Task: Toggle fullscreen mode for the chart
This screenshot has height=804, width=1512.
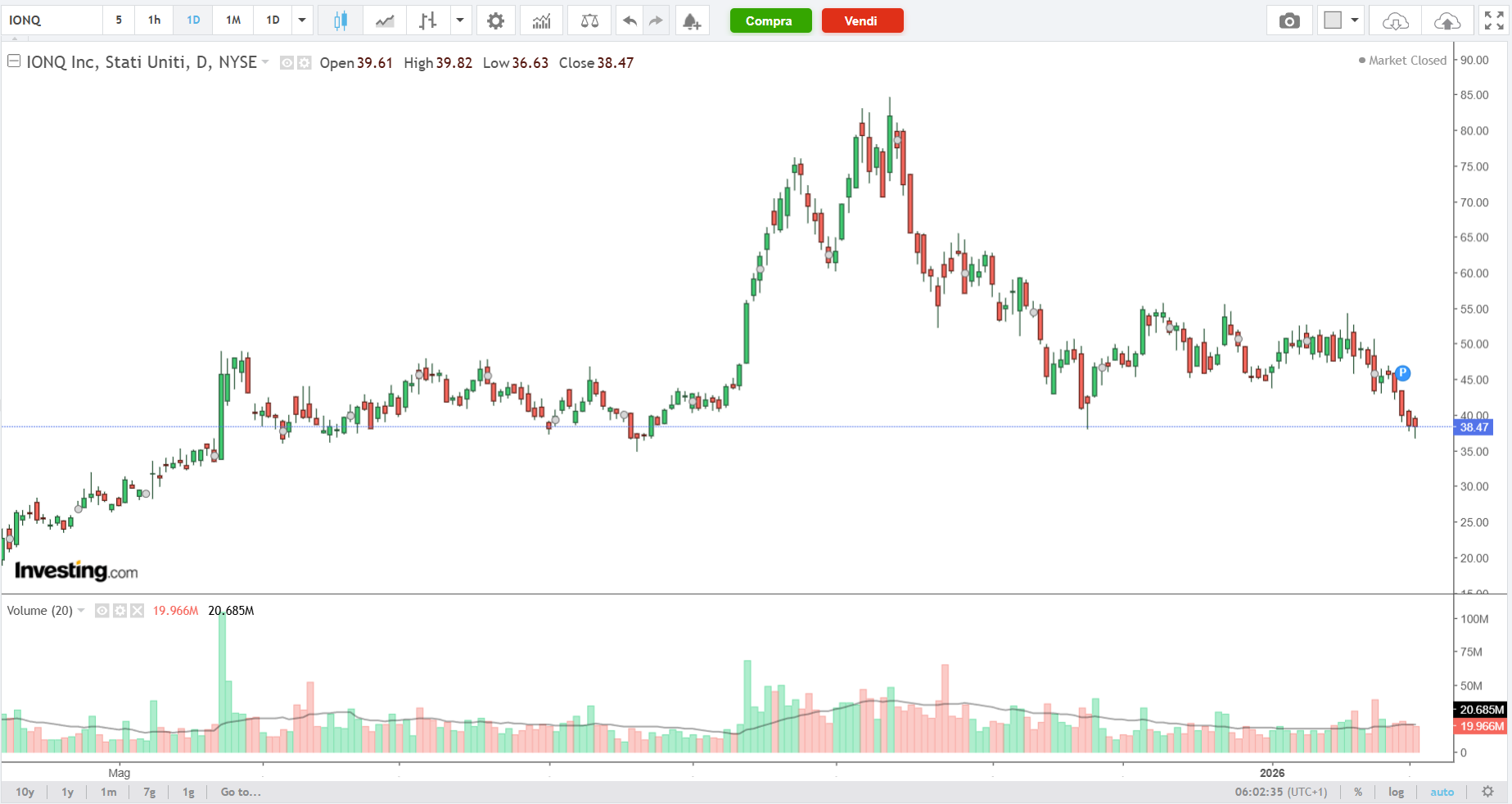Action: [x=1494, y=20]
